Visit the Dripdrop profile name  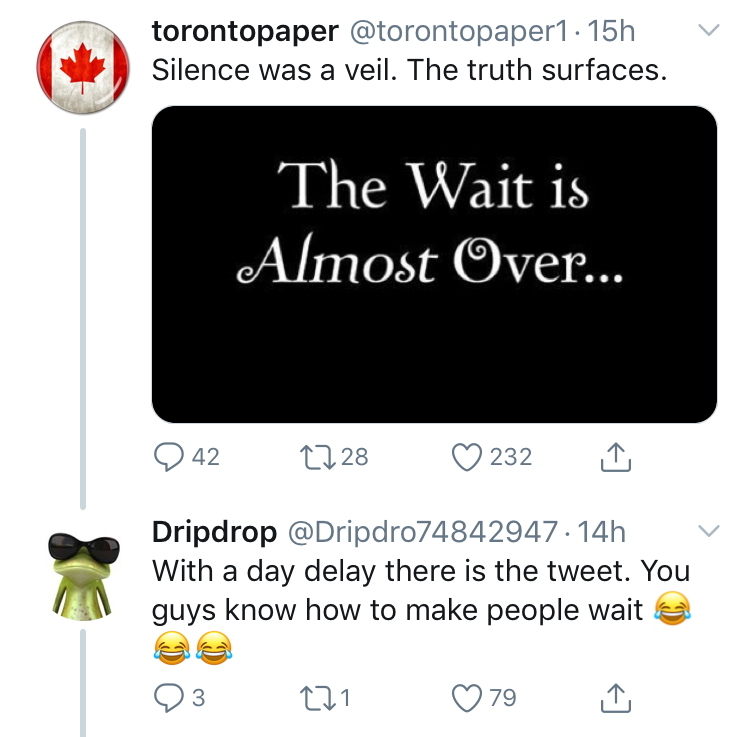214,532
